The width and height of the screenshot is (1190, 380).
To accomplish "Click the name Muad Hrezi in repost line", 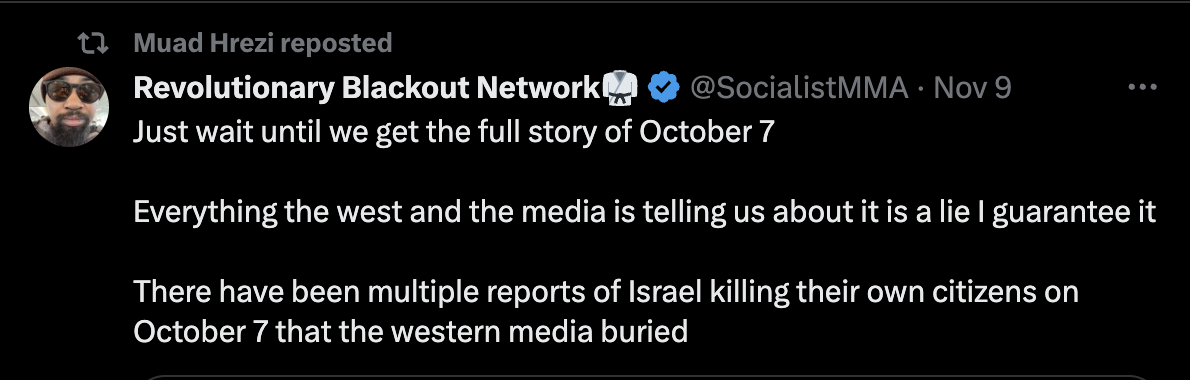I will click(203, 43).
